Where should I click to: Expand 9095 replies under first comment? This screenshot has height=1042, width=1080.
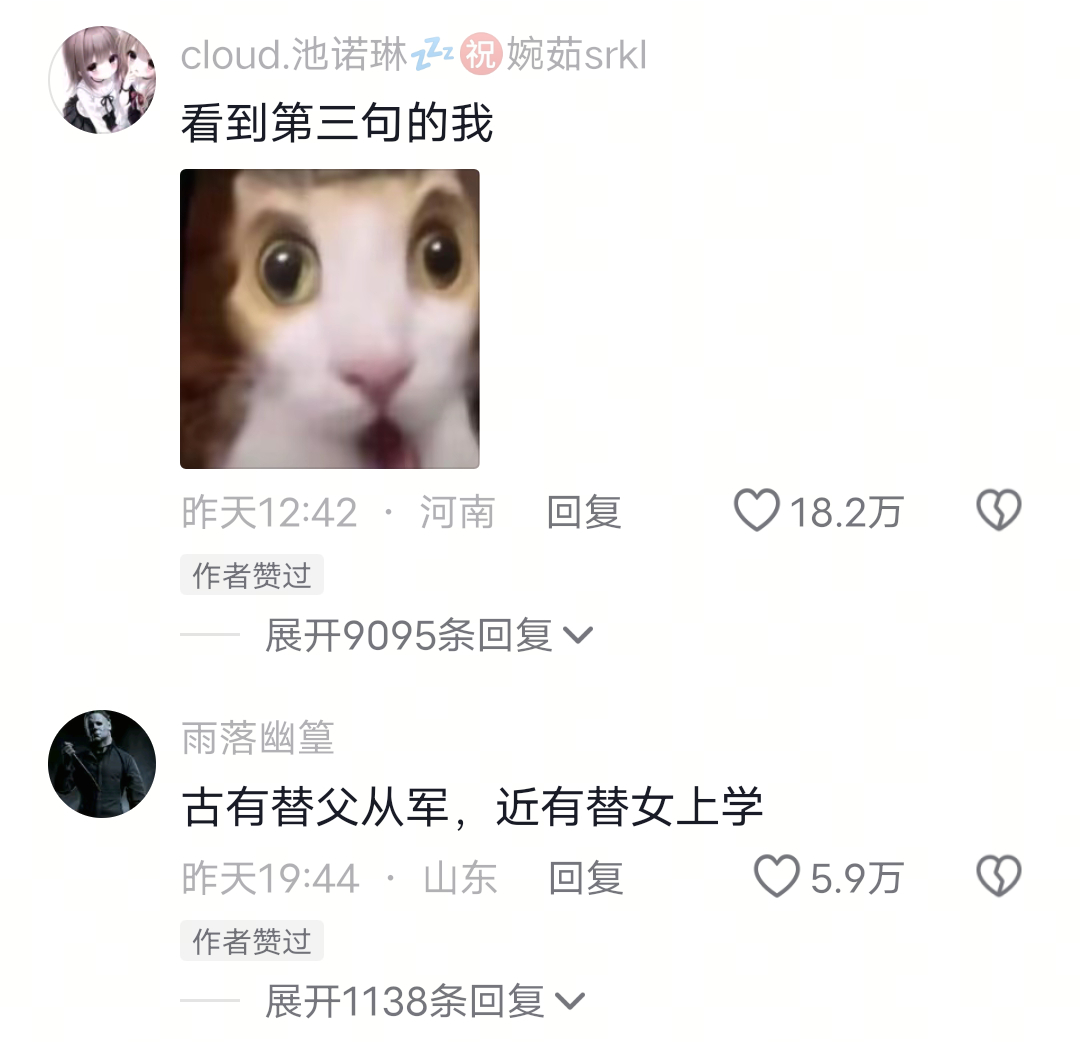pos(428,635)
